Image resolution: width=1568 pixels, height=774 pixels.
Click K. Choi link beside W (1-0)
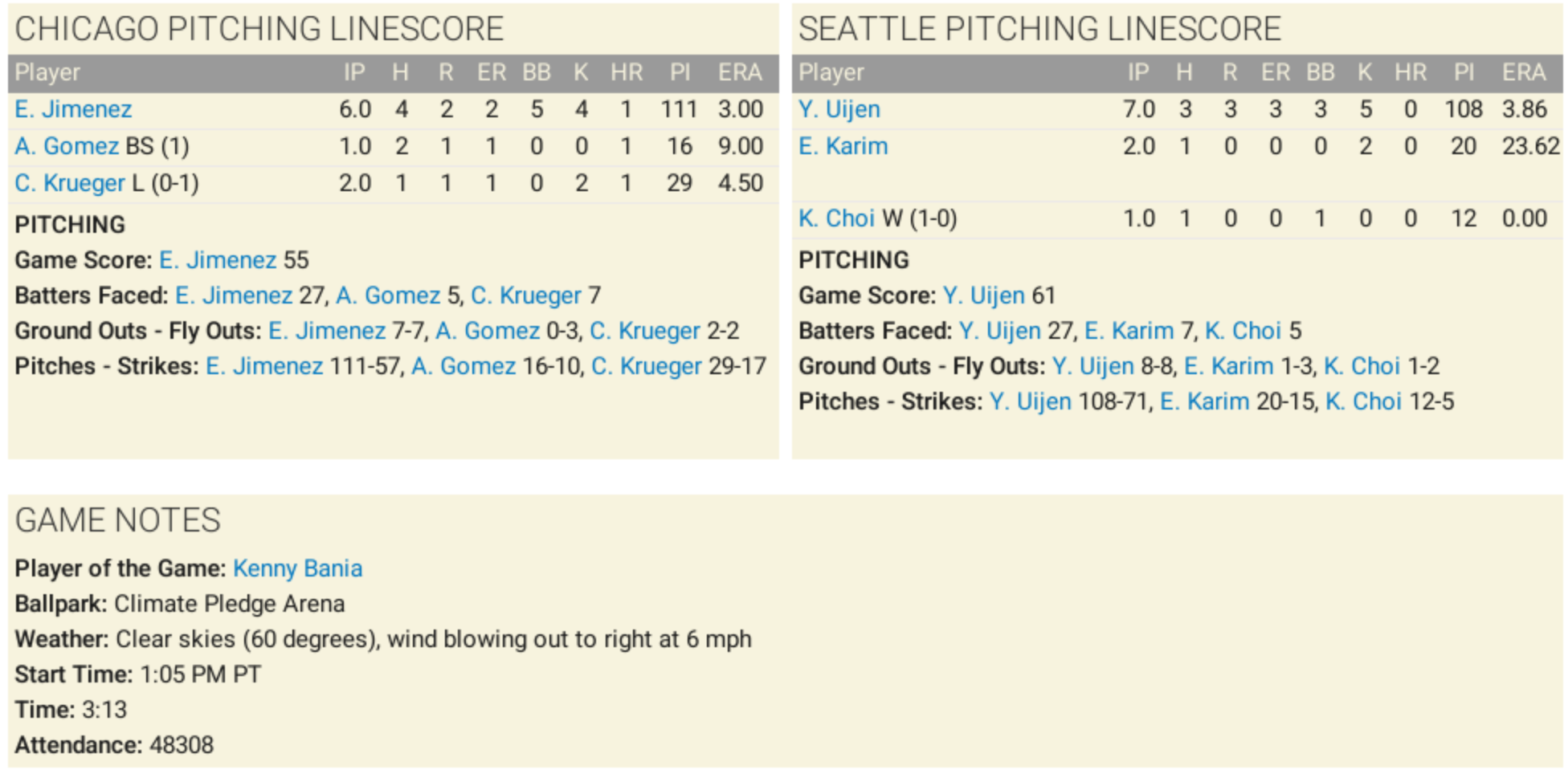pyautogui.click(x=836, y=218)
